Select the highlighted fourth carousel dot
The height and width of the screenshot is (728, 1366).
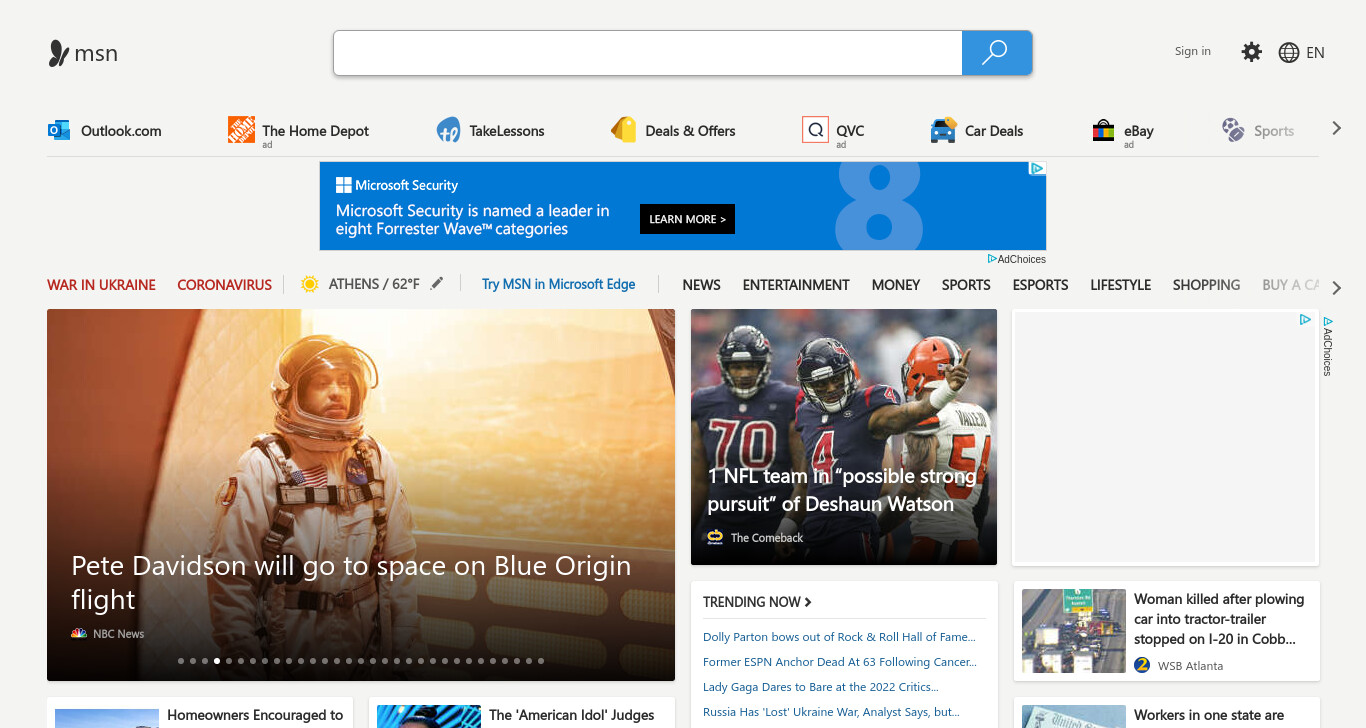tap(217, 661)
